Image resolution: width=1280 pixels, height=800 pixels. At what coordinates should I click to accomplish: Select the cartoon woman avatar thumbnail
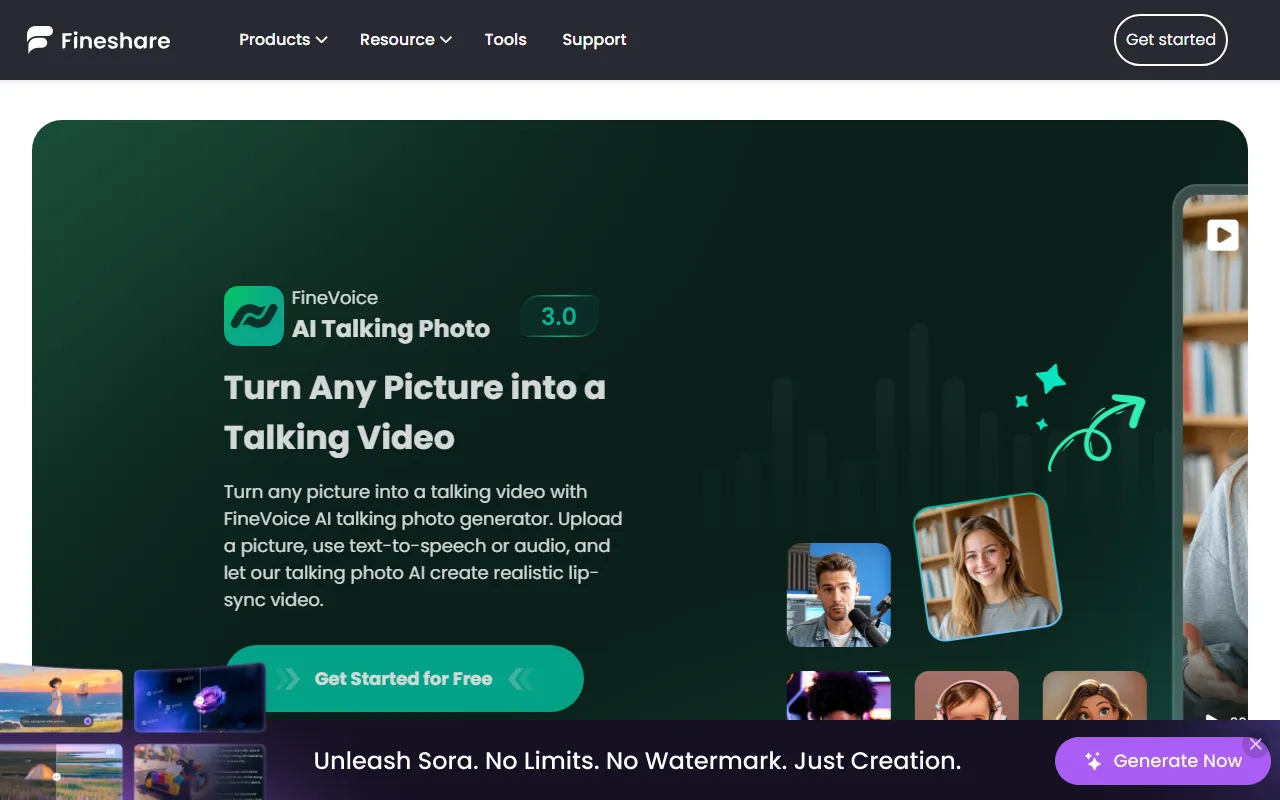(1094, 696)
